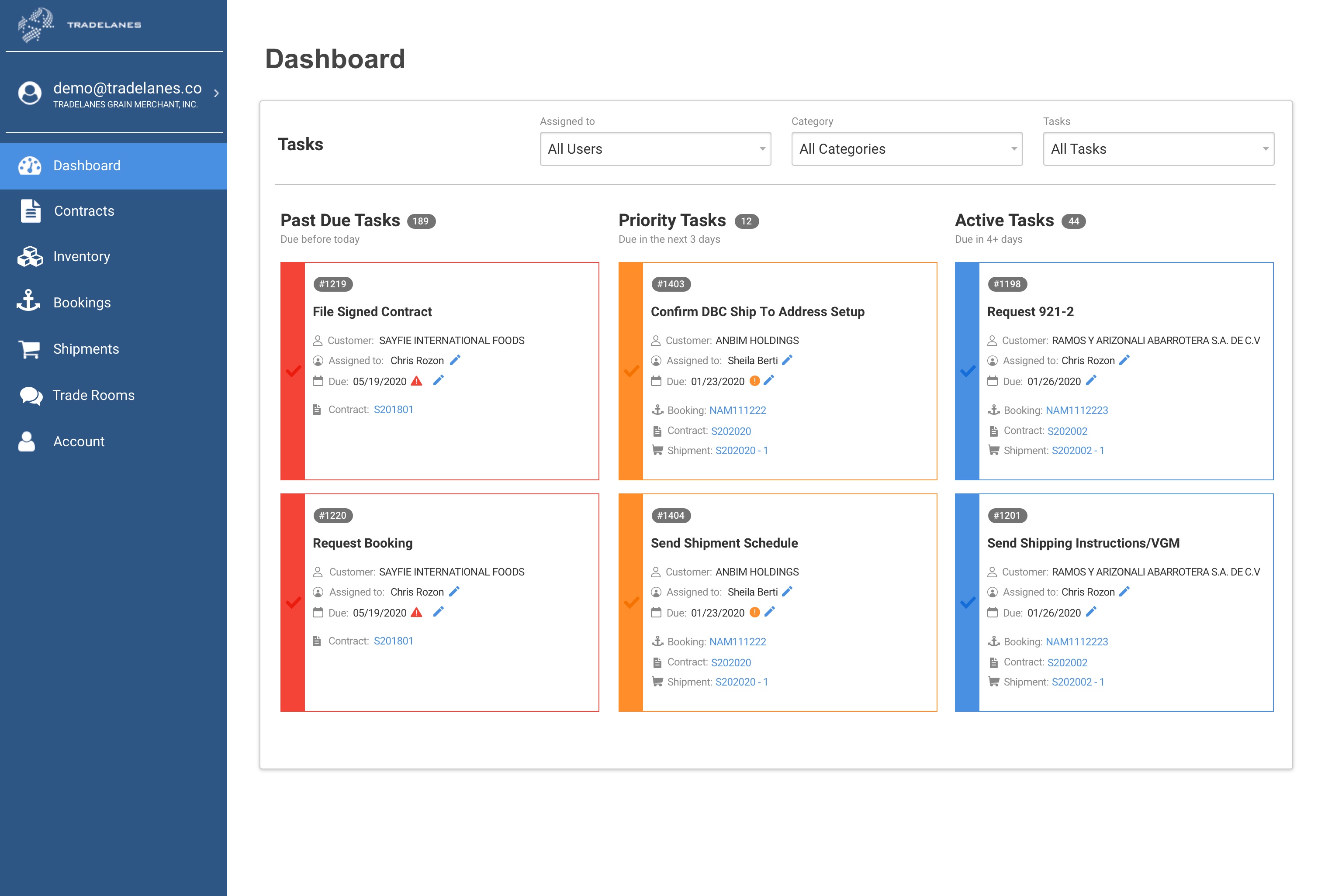Expand the All Tasks dropdown
This screenshot has height=896, width=1342.
point(1158,149)
